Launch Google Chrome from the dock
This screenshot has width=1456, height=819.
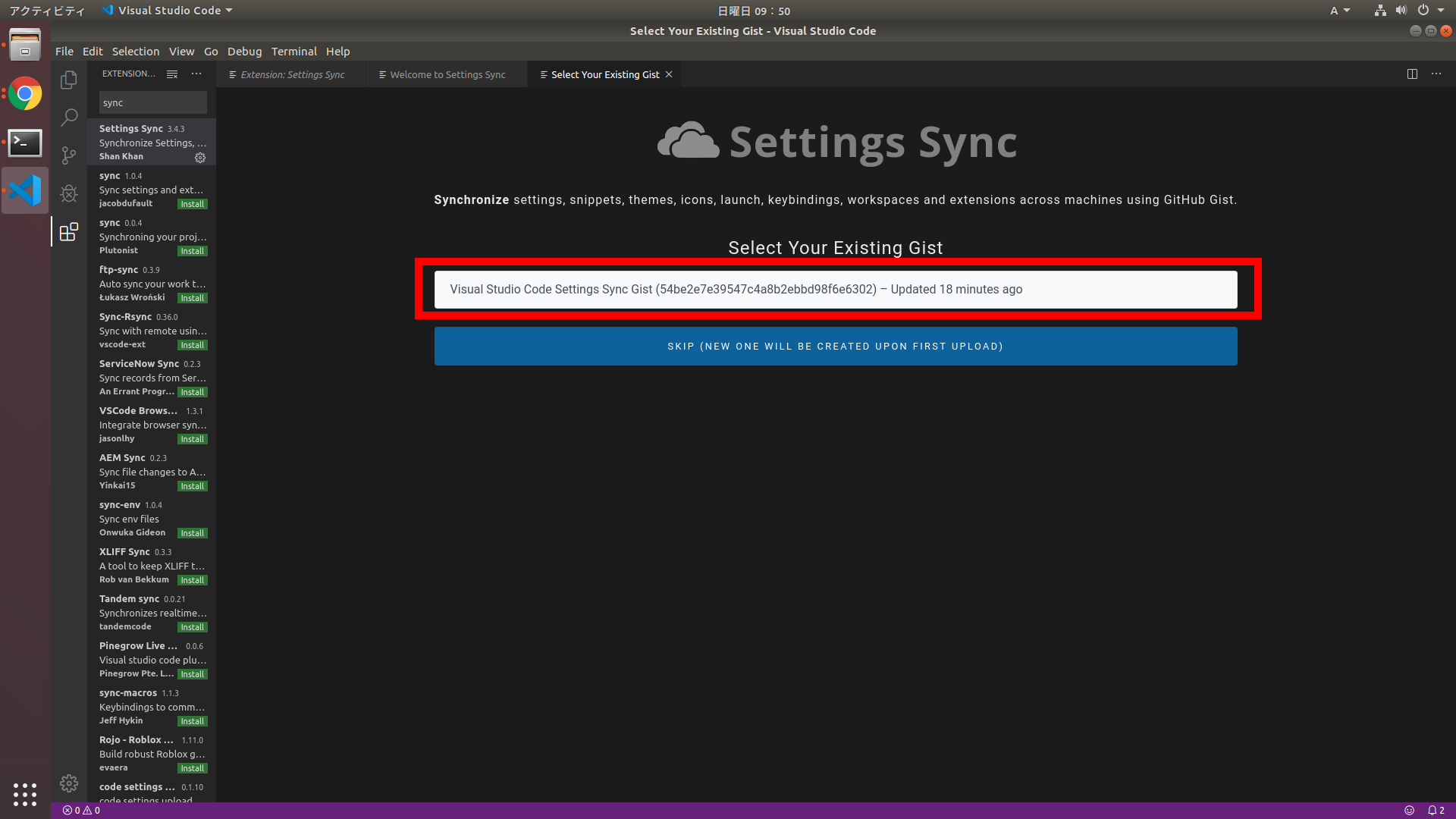pos(25,94)
